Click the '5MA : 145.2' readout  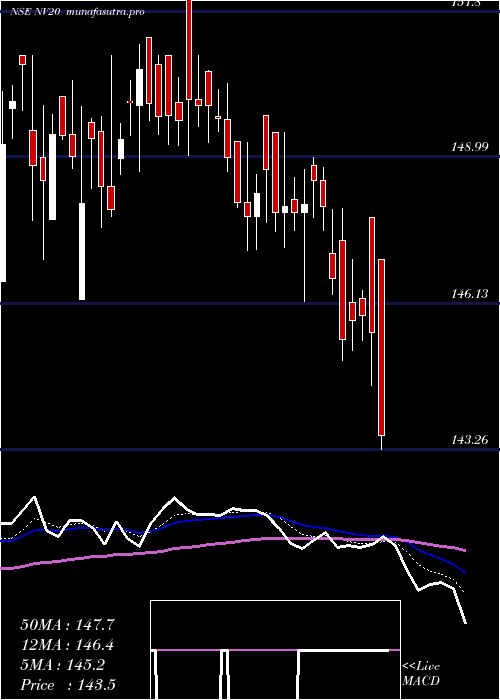point(62,665)
